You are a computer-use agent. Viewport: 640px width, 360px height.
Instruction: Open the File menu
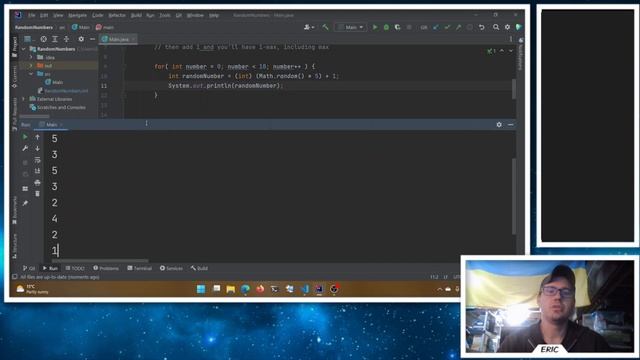pyautogui.click(x=31, y=15)
